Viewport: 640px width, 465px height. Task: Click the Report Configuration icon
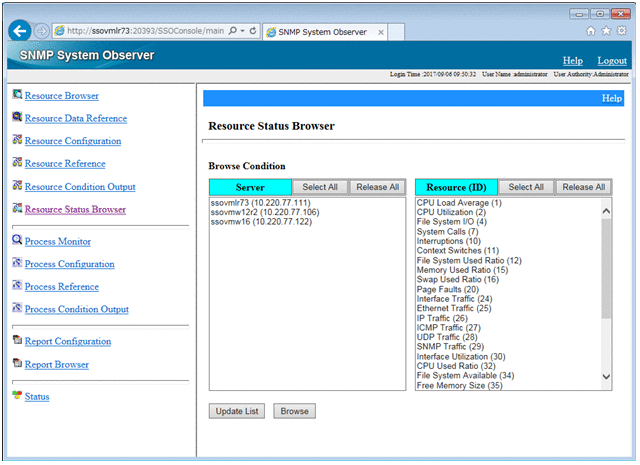click(x=17, y=341)
